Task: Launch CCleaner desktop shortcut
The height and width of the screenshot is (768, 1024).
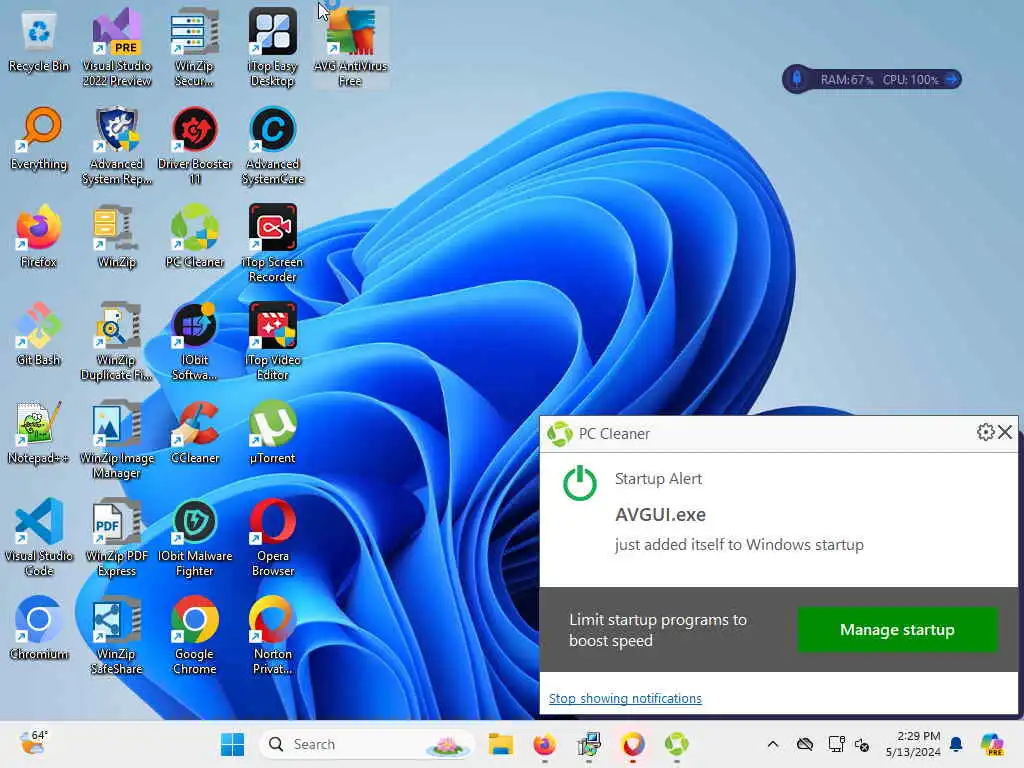Action: pos(195,432)
